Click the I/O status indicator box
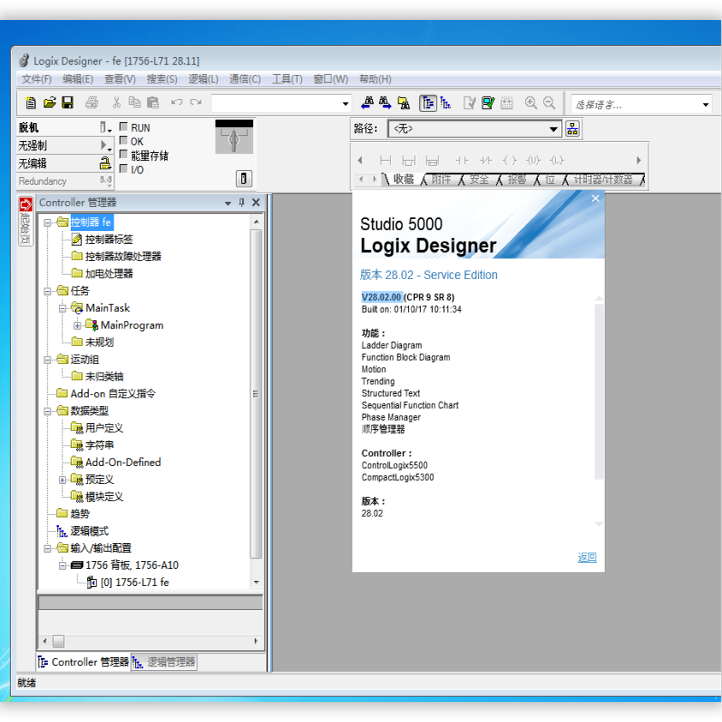722x722 pixels. [123, 169]
